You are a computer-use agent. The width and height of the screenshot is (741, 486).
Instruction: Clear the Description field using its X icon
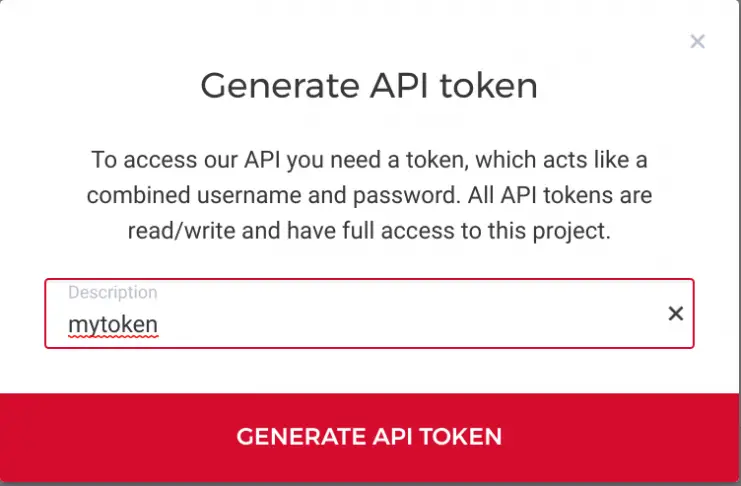(676, 314)
